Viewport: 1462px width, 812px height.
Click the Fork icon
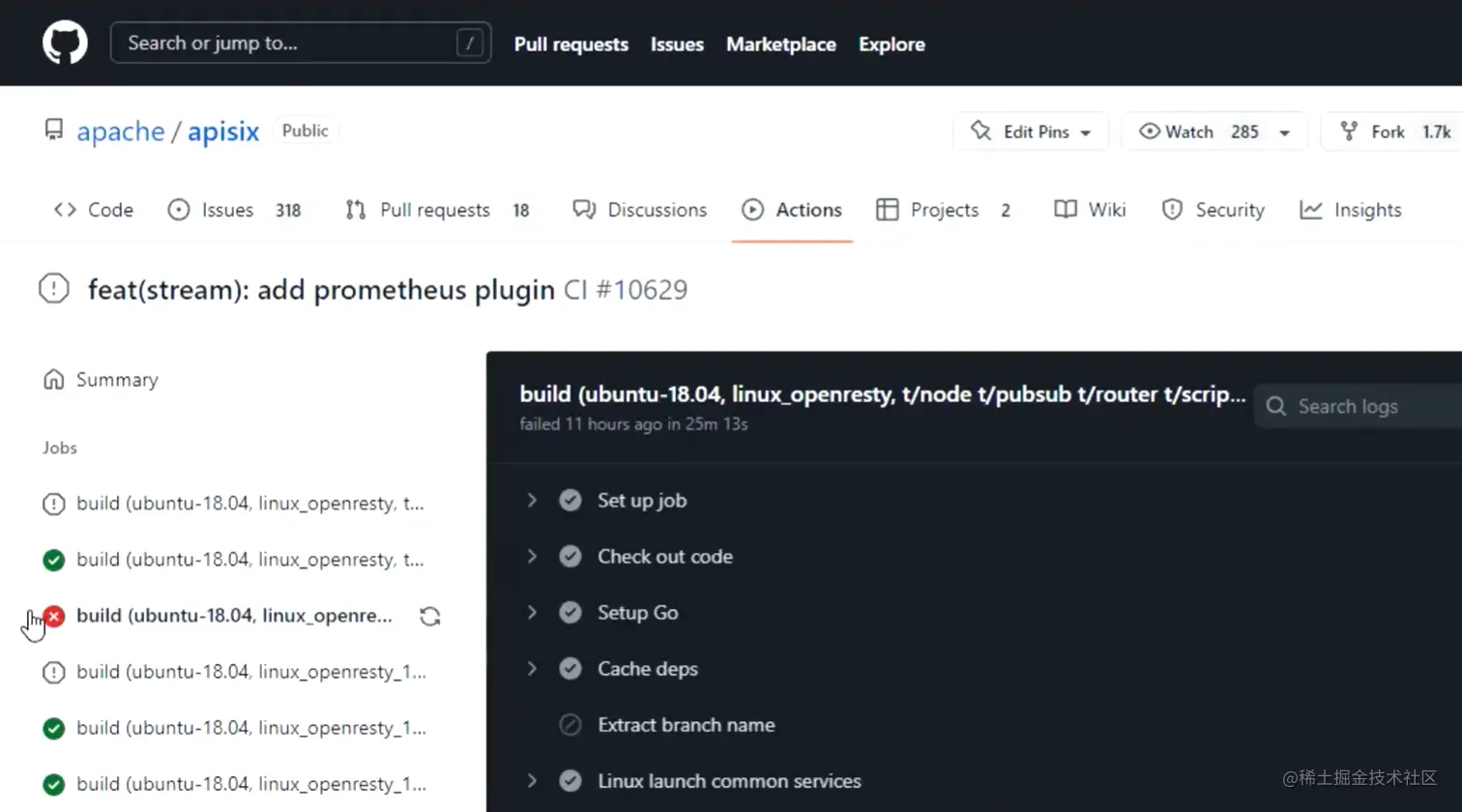pyautogui.click(x=1349, y=131)
